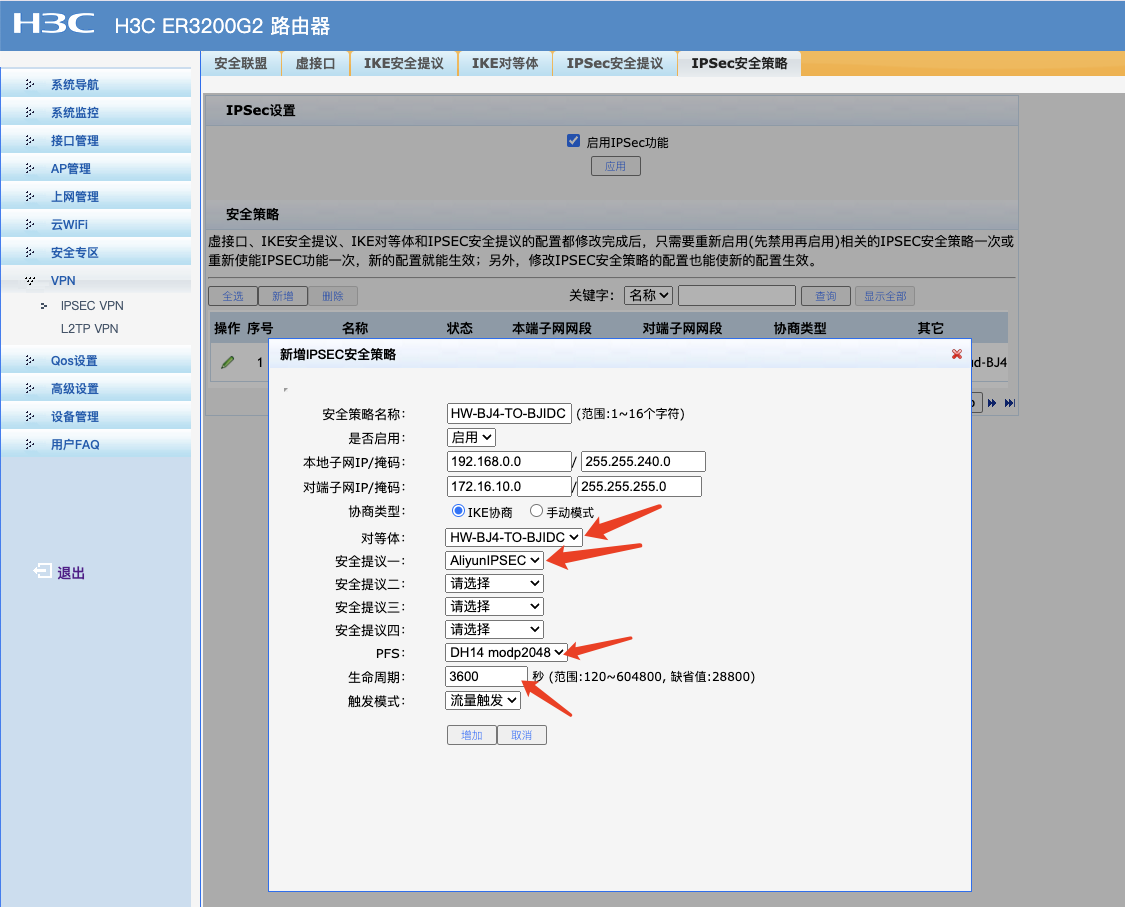Click the 显示全部 button
The height and width of the screenshot is (907, 1125).
pos(885,296)
